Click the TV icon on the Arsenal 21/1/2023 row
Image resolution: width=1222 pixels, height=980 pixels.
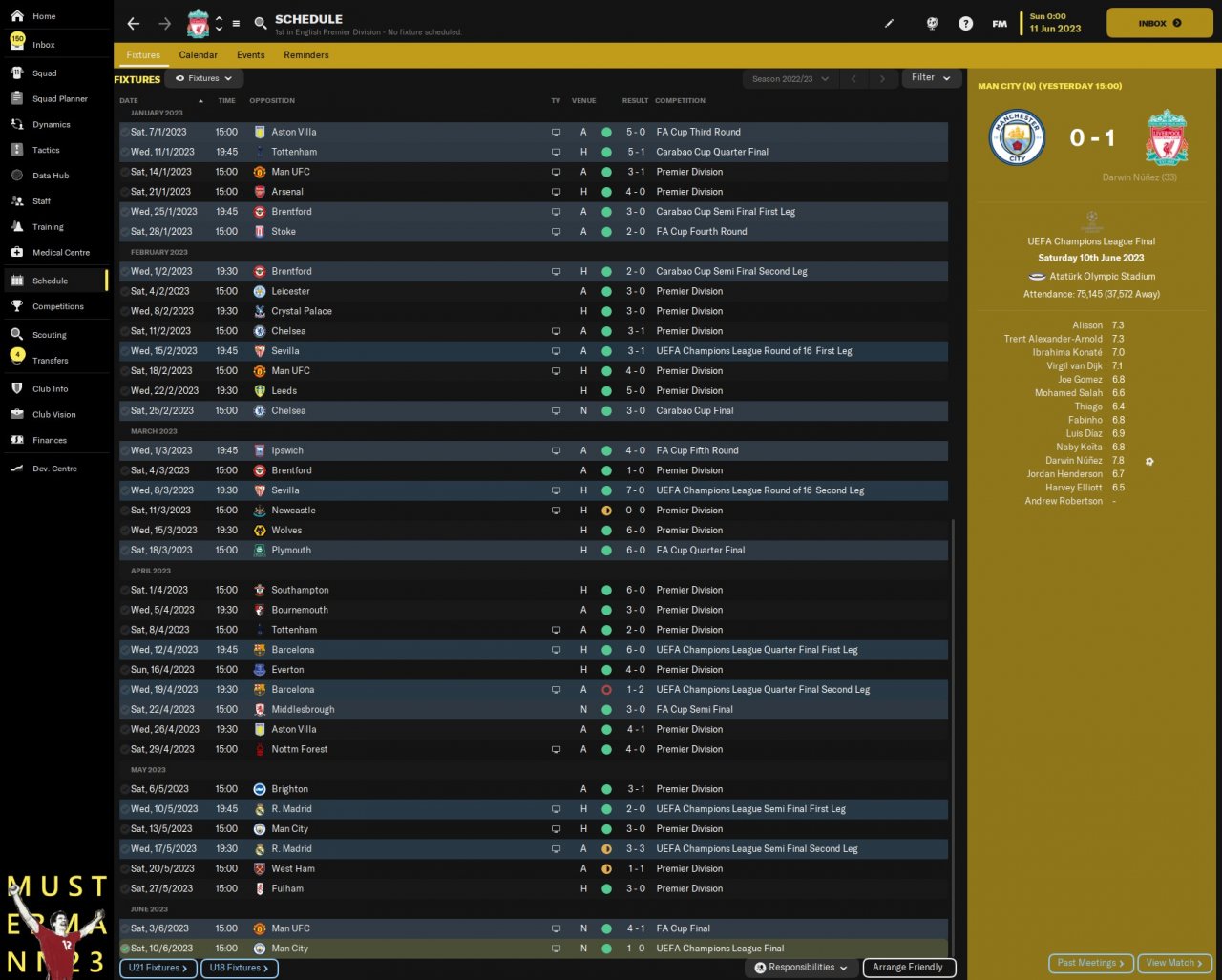[556, 192]
